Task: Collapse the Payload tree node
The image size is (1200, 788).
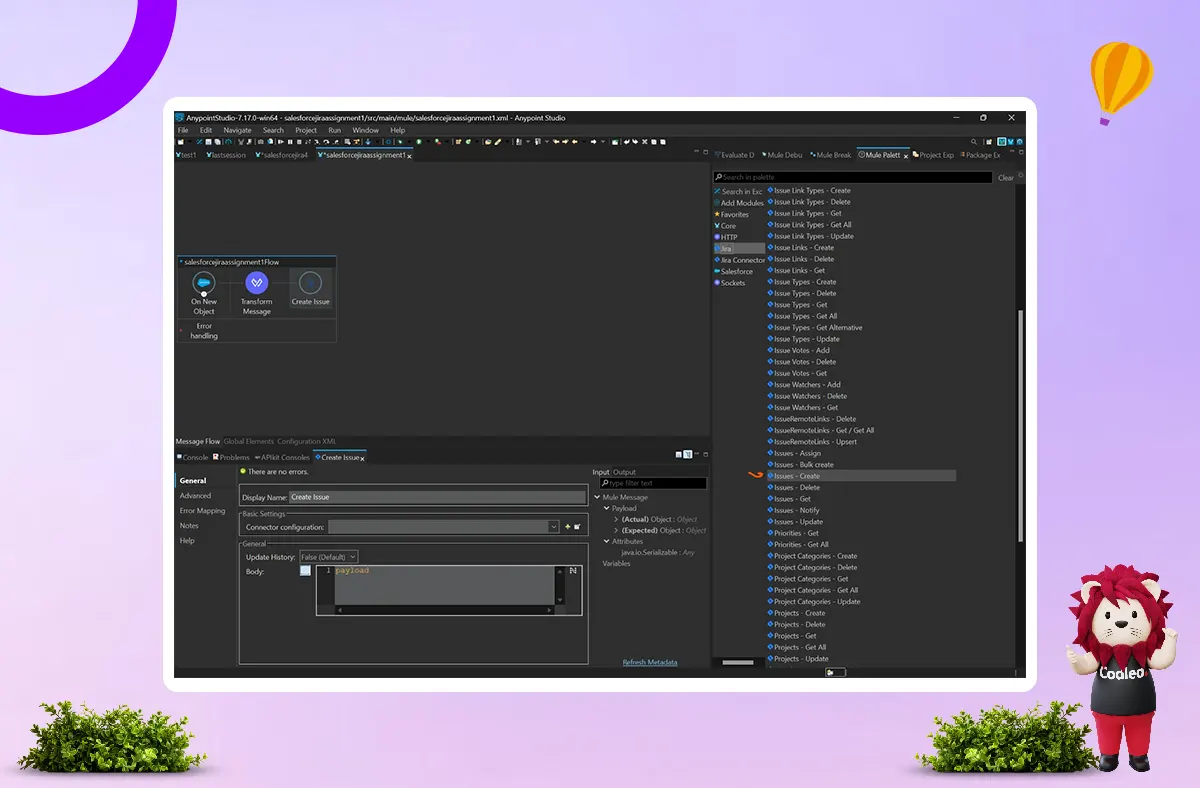Action: coord(606,508)
